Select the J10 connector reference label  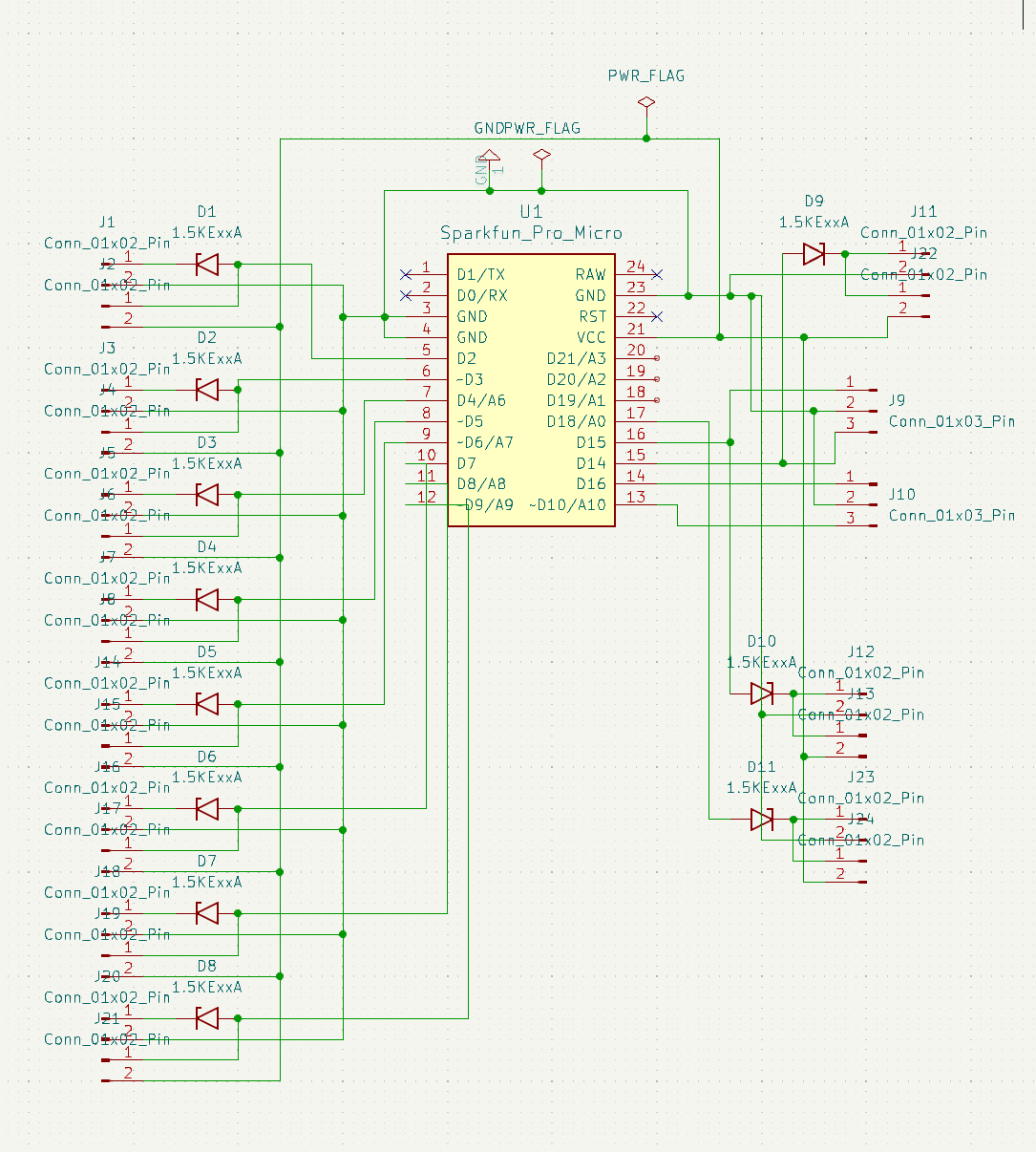click(901, 494)
